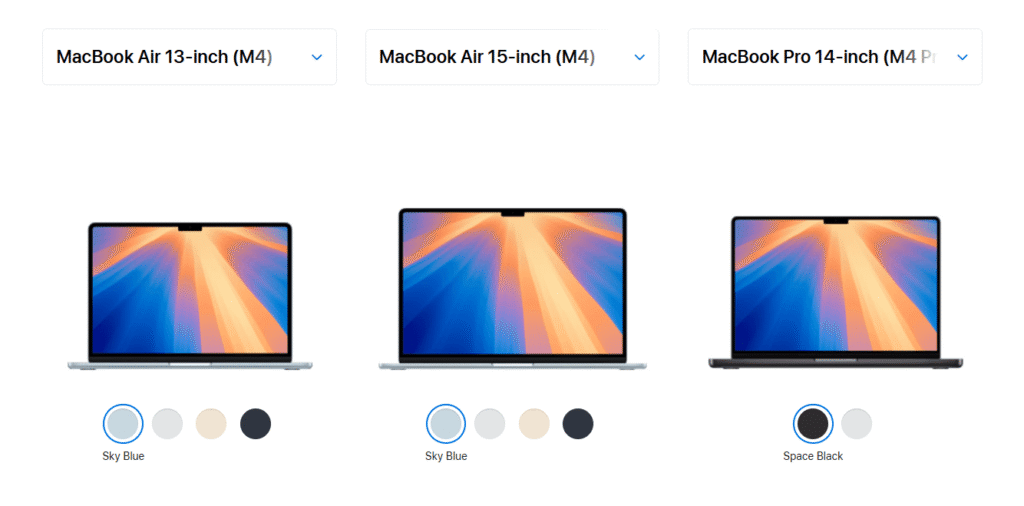Image resolution: width=1024 pixels, height=506 pixels.
Task: Choose Silver swatch for MacBook Air 13-inch
Action: [x=167, y=424]
